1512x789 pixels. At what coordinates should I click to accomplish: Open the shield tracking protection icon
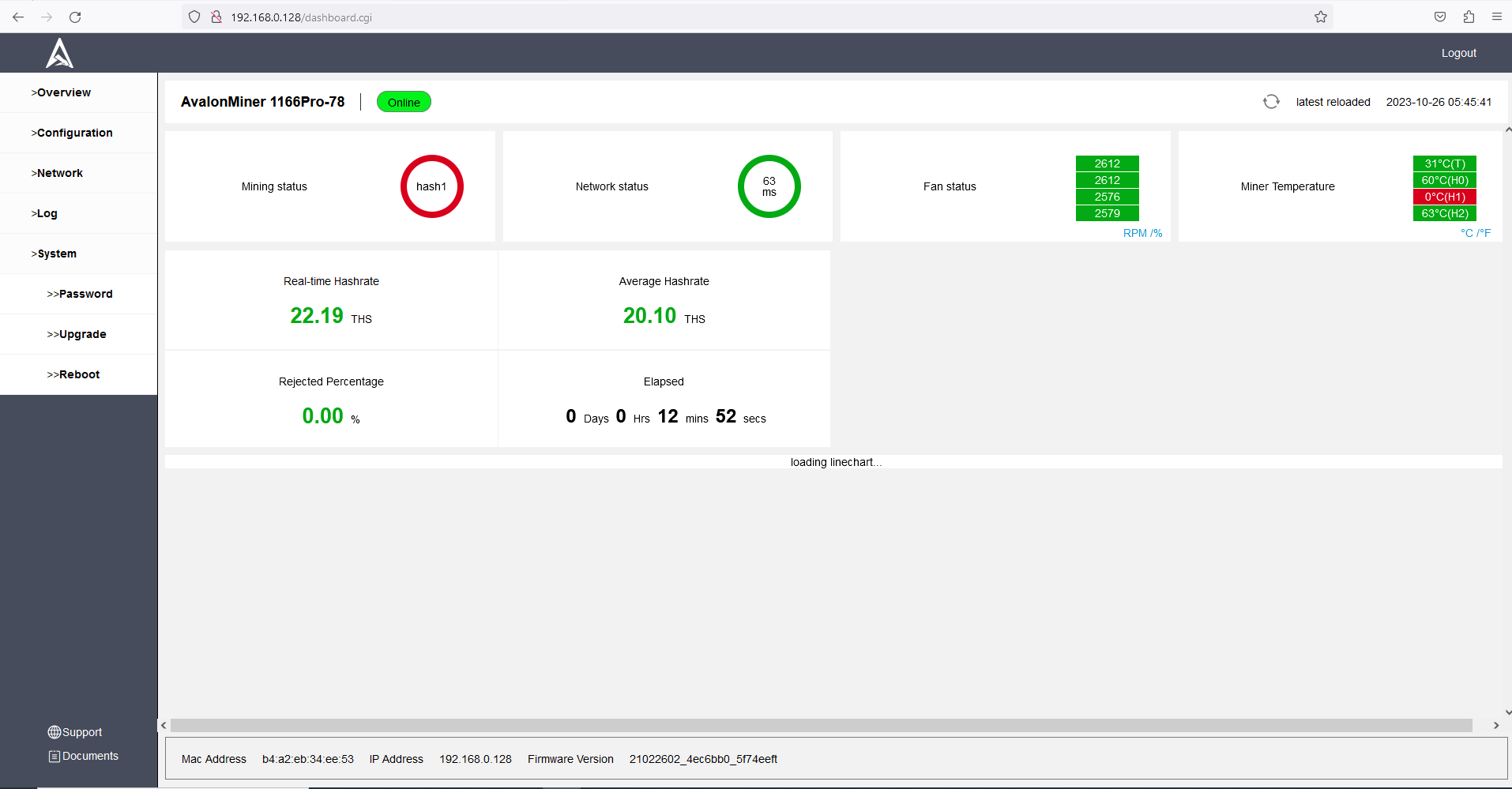[x=194, y=17]
